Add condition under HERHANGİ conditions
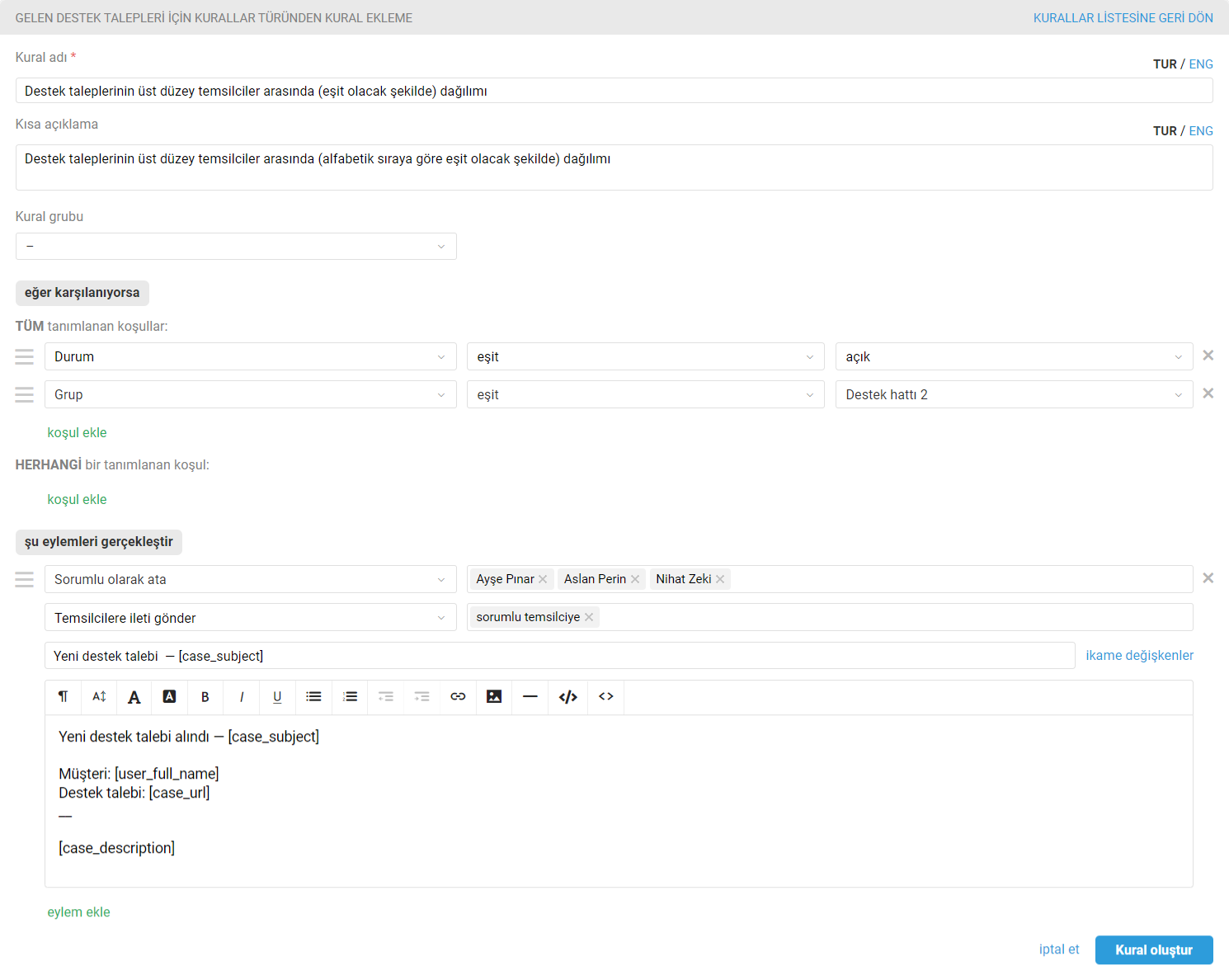This screenshot has width=1229, height=980. pyautogui.click(x=77, y=499)
